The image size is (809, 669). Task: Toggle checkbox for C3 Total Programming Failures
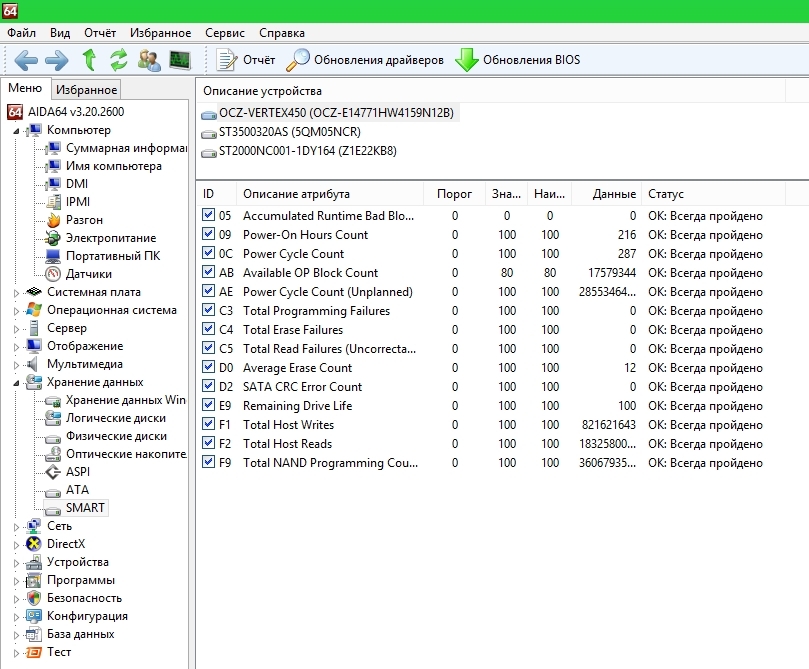(208, 310)
